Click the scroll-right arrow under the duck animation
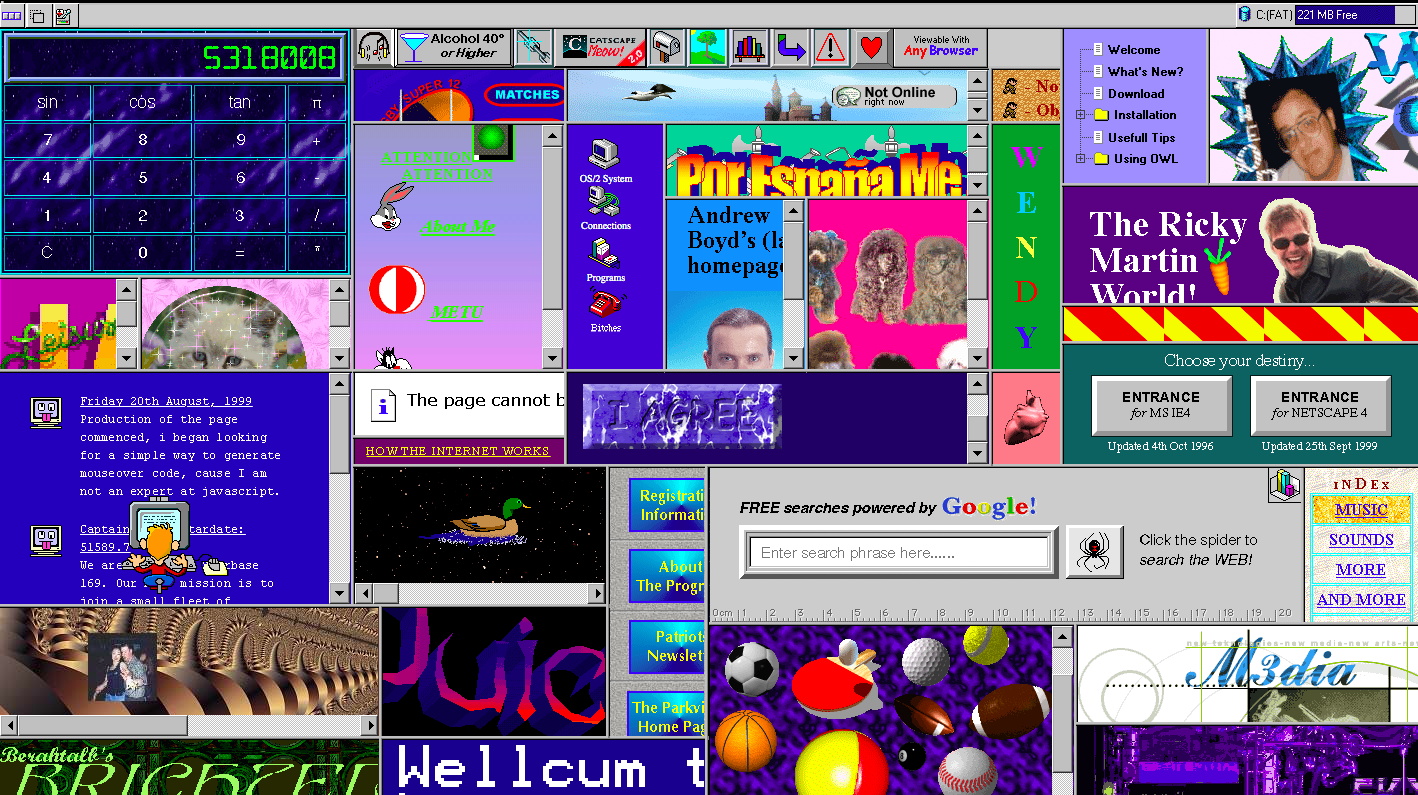This screenshot has height=795, width=1418. (x=596, y=594)
